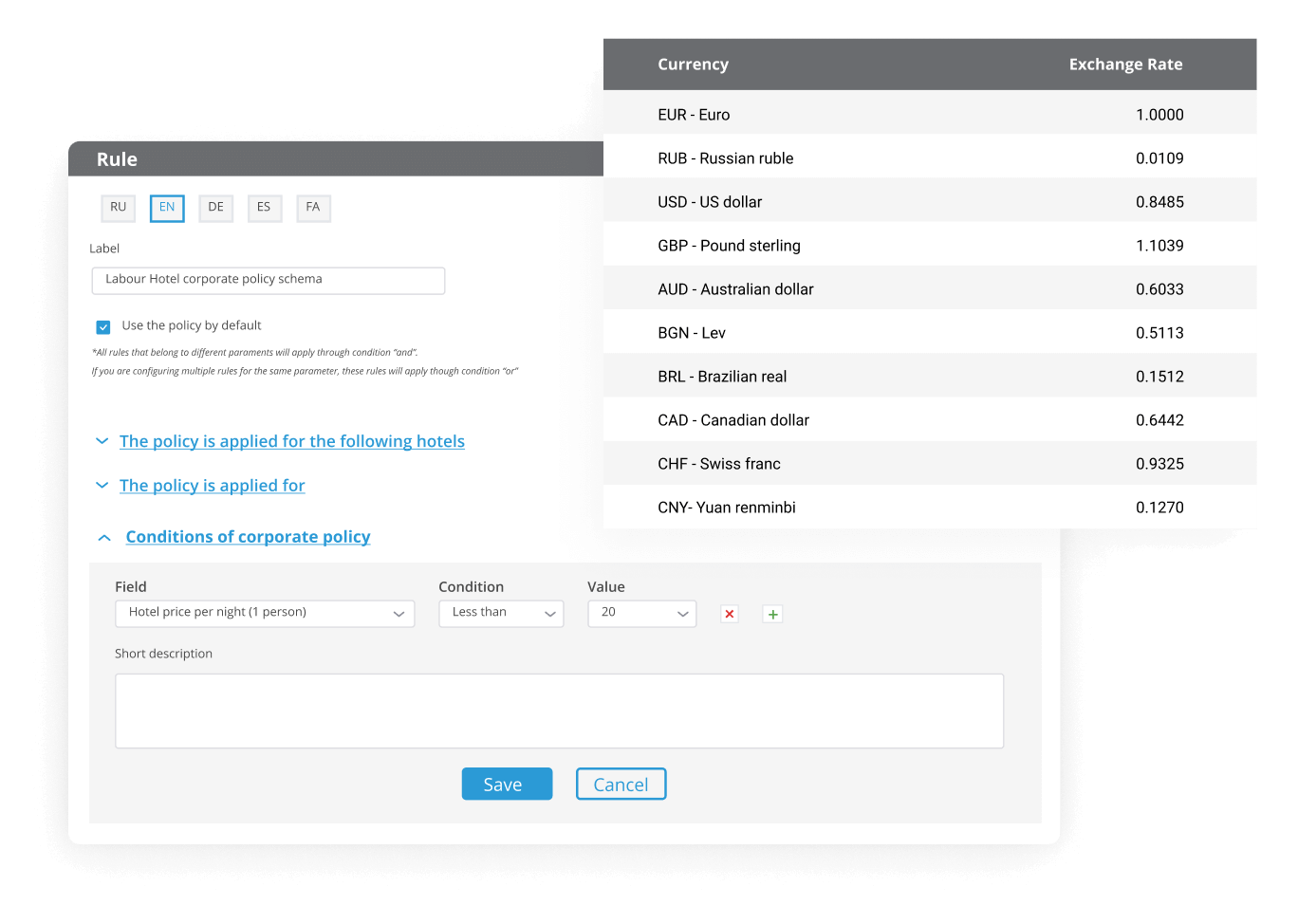Switch to the DE language tab
Viewport: 1298px width, 924px height.
pos(216,208)
